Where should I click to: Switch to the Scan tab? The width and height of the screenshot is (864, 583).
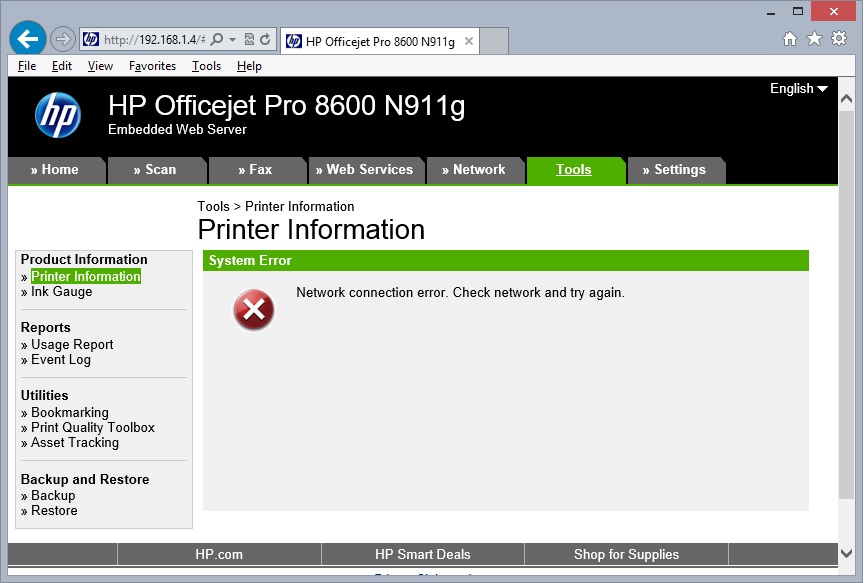tap(156, 170)
